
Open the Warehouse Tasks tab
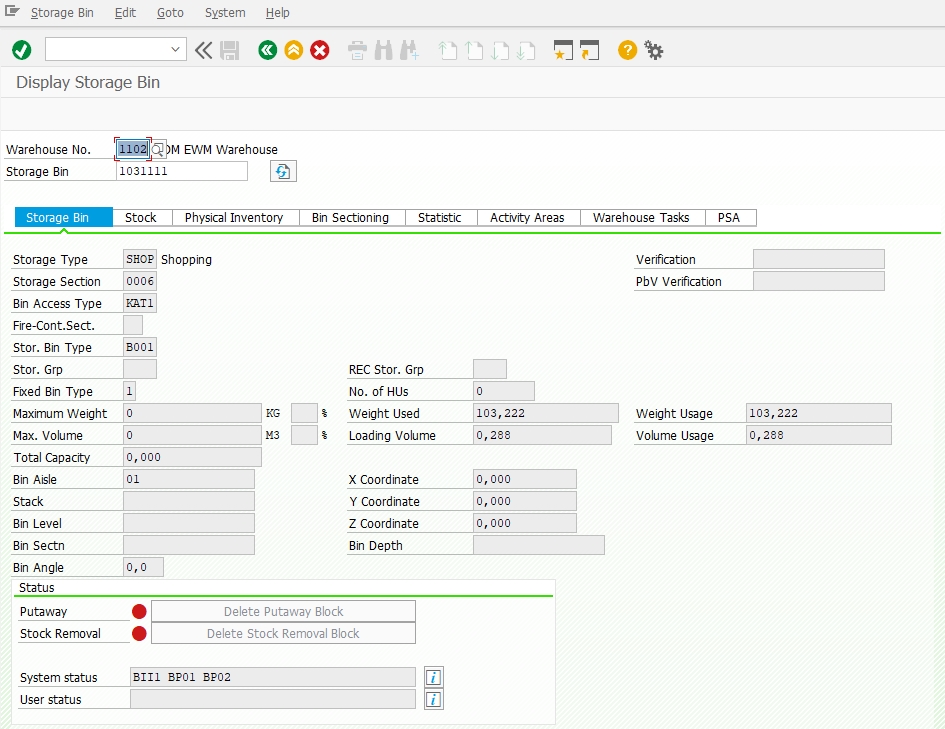click(641, 217)
